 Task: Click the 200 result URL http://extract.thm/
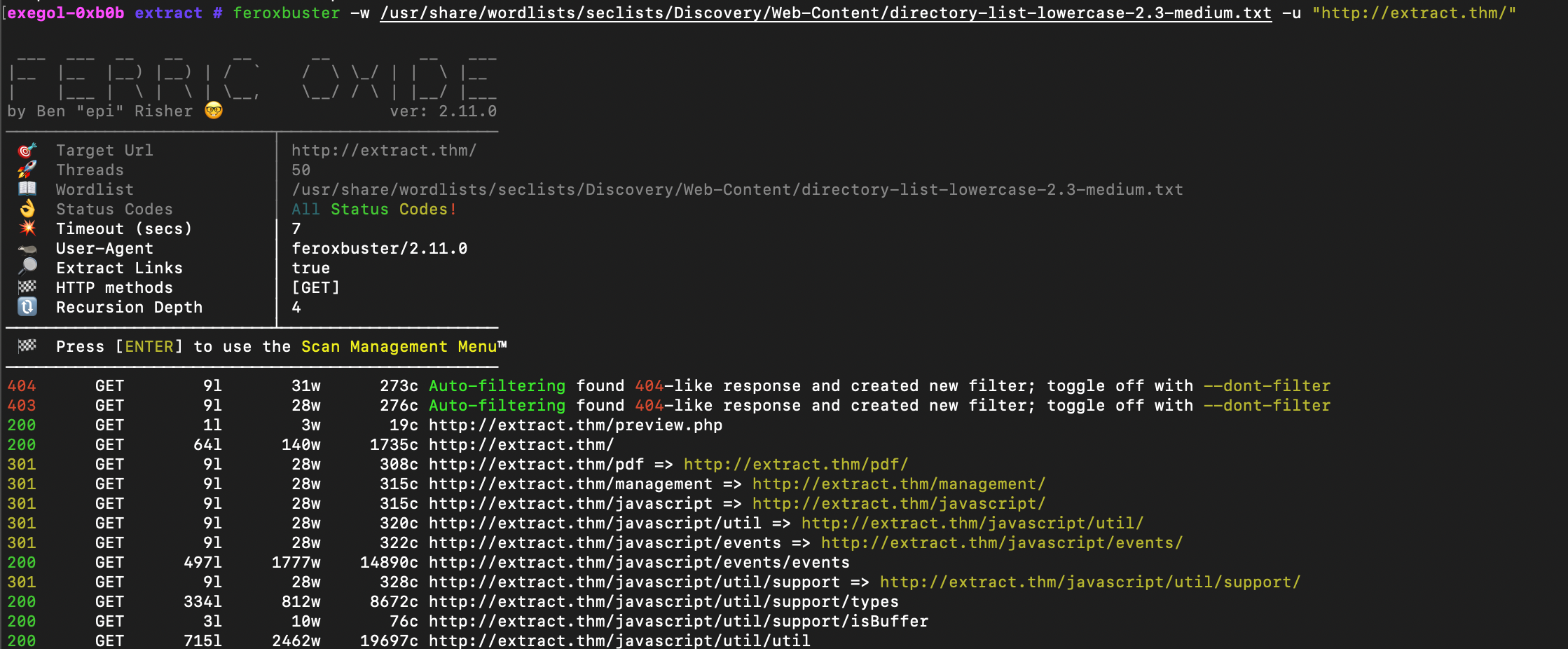(522, 444)
